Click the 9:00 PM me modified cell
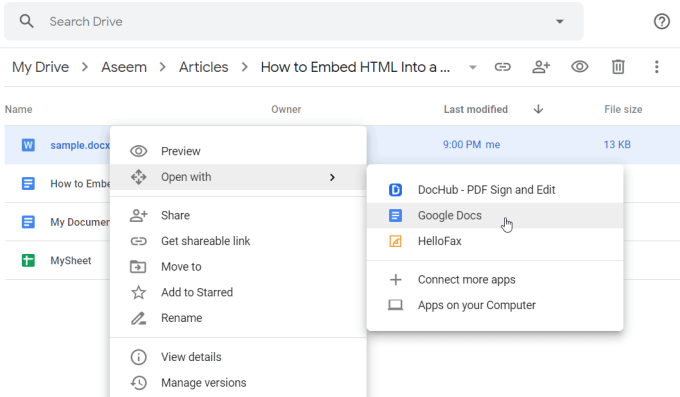The height and width of the screenshot is (397, 680). (x=471, y=144)
